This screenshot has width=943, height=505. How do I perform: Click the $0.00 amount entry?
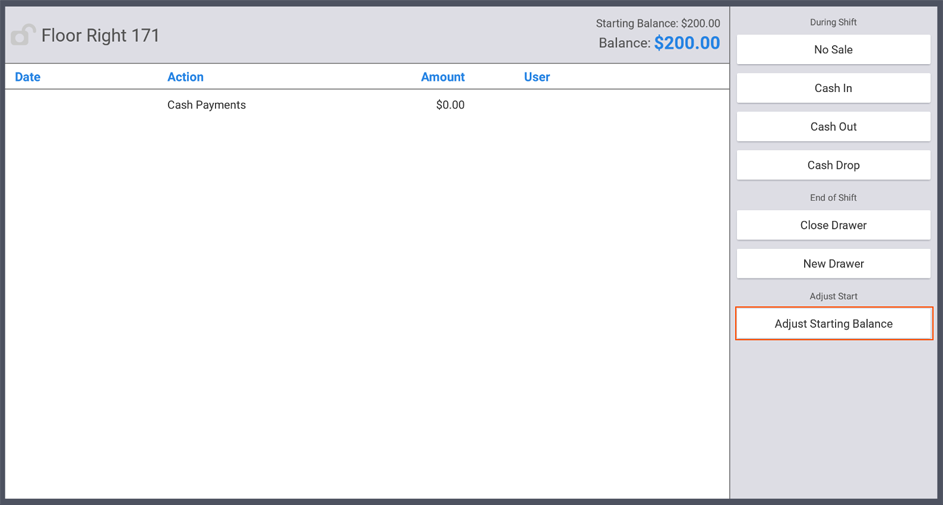(450, 105)
